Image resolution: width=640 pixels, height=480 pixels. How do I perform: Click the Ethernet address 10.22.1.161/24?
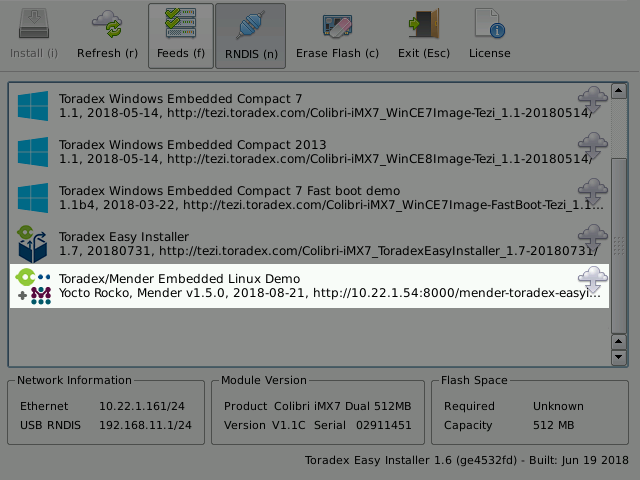coord(142,406)
